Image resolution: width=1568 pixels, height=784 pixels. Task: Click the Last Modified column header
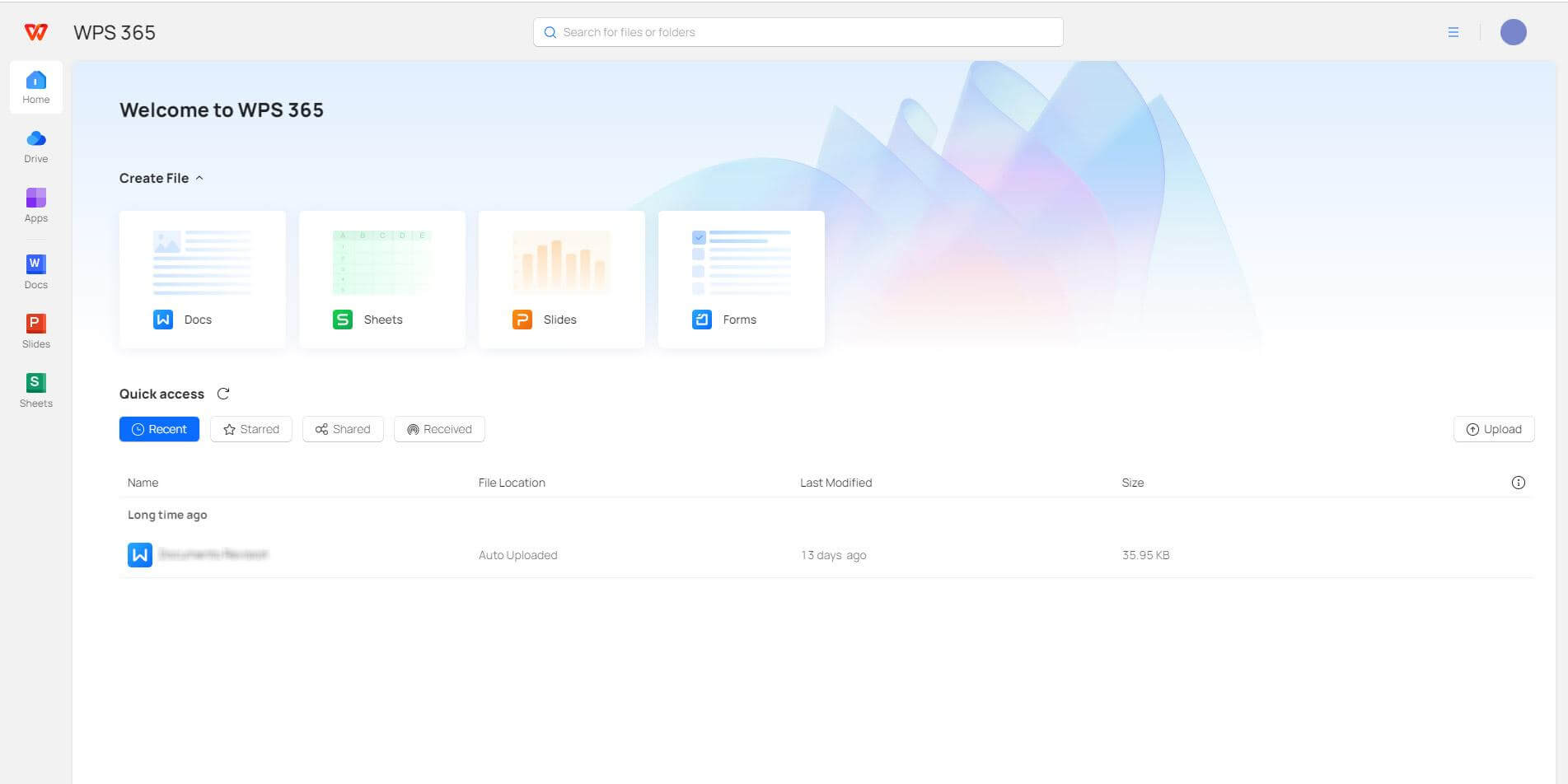(835, 483)
